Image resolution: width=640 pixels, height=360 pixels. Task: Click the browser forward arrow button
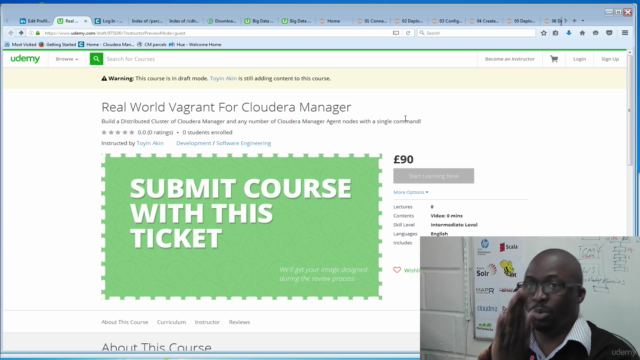pyautogui.click(x=21, y=33)
